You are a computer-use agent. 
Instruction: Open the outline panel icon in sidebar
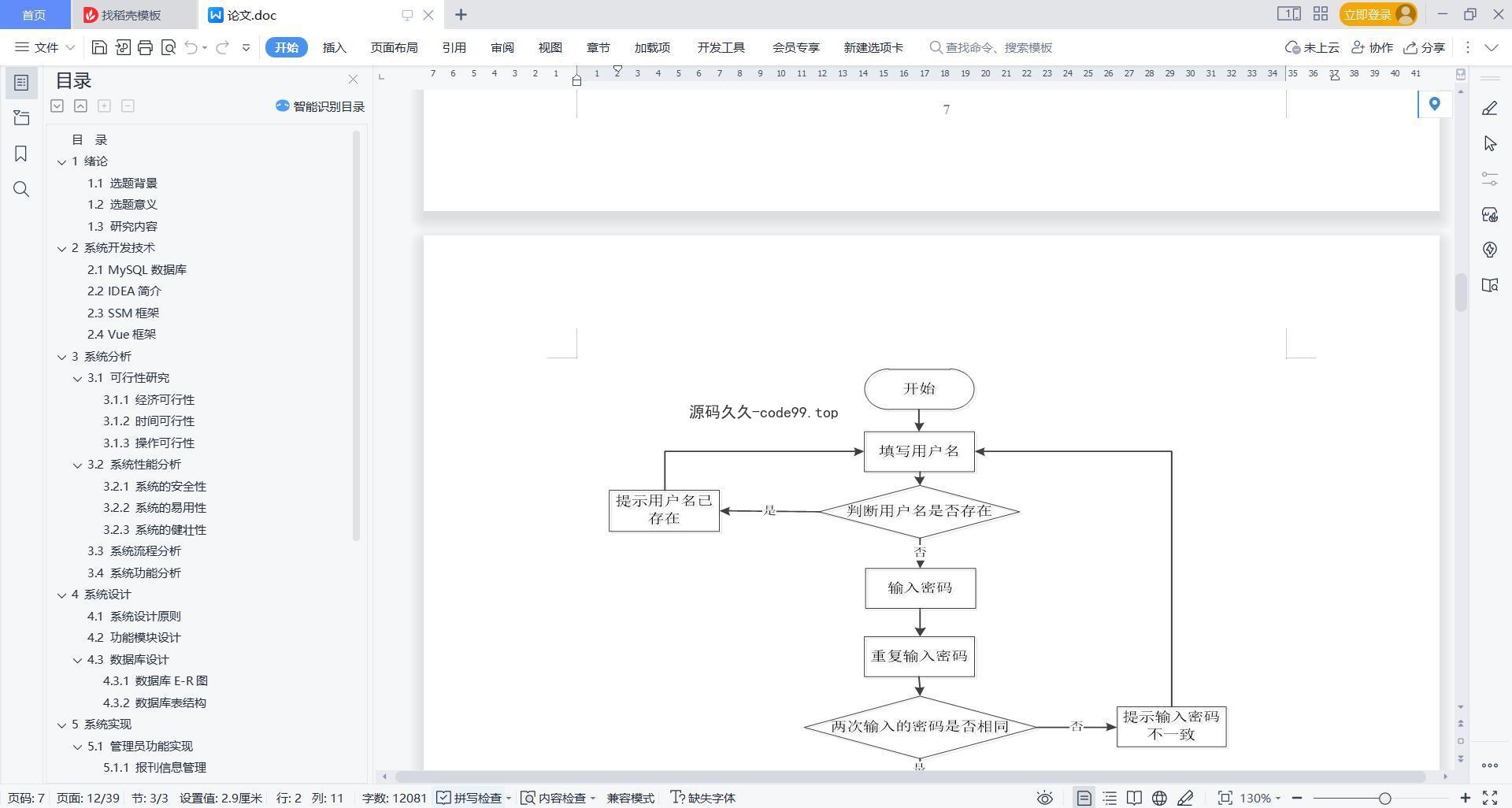(21, 83)
